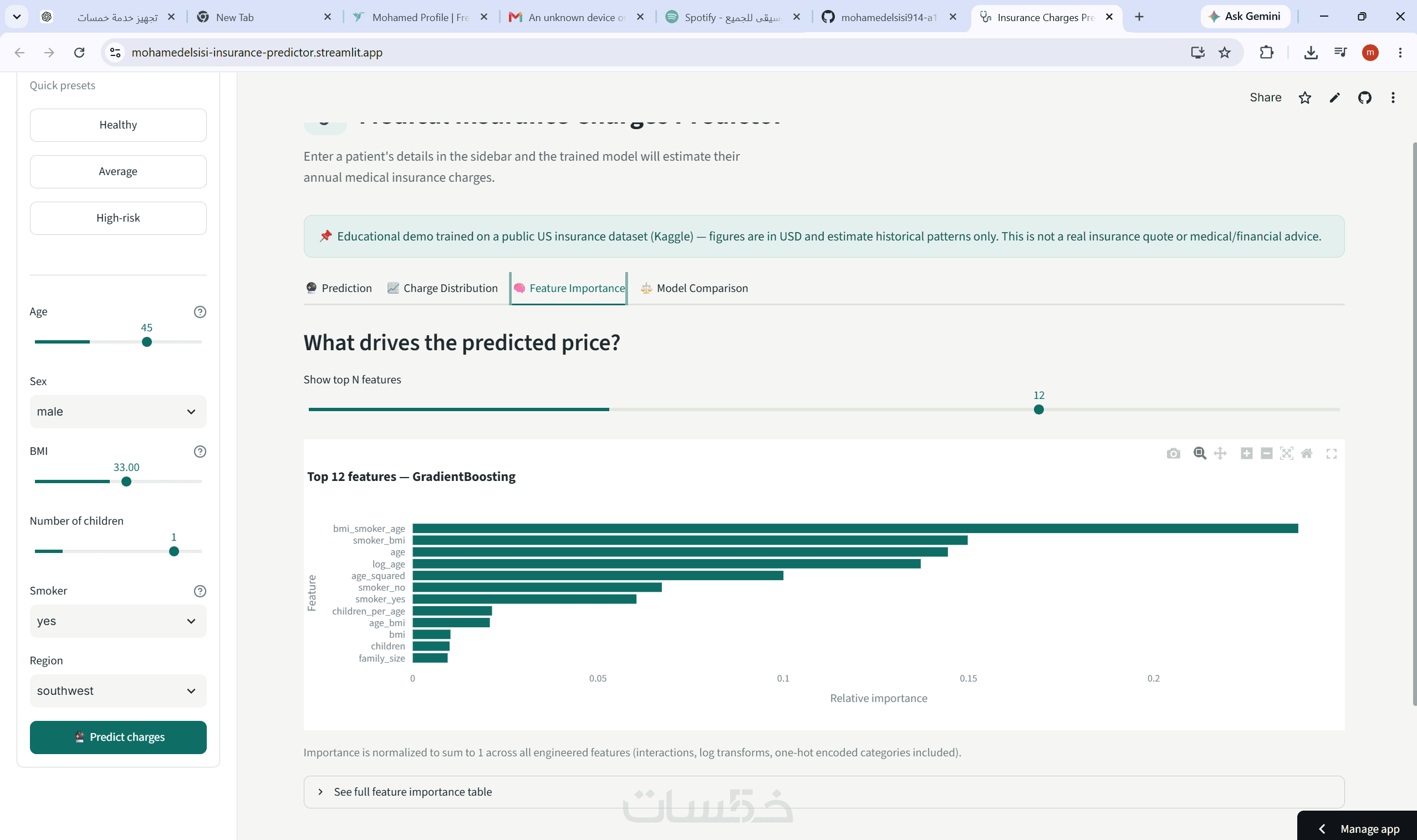This screenshot has width=1417, height=840.
Task: Click the chart Zoom in icon
Action: [x=1246, y=453]
